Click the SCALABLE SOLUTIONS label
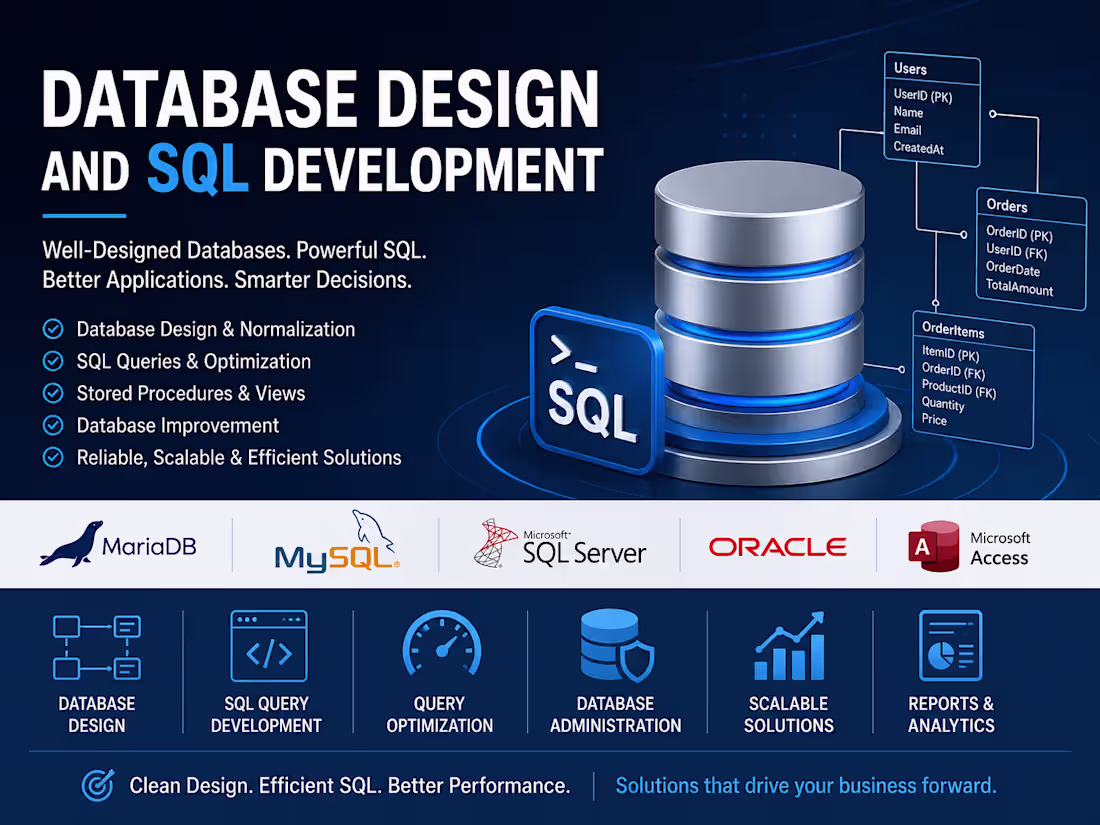The height and width of the screenshot is (825, 1100). (x=789, y=715)
